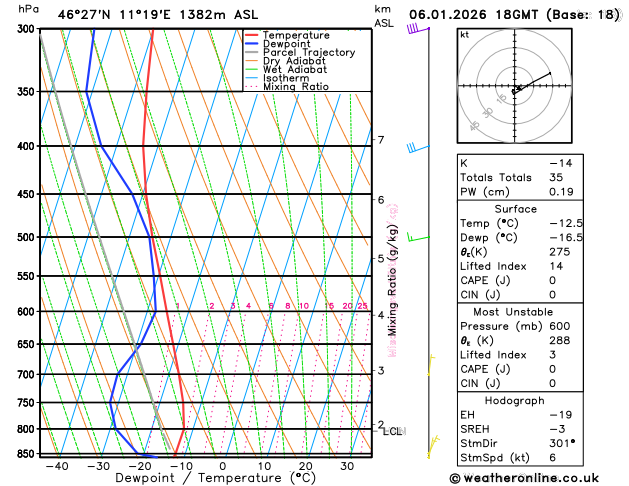
Task: Click the Mixing Ratio legend entry
Action: pos(287,87)
